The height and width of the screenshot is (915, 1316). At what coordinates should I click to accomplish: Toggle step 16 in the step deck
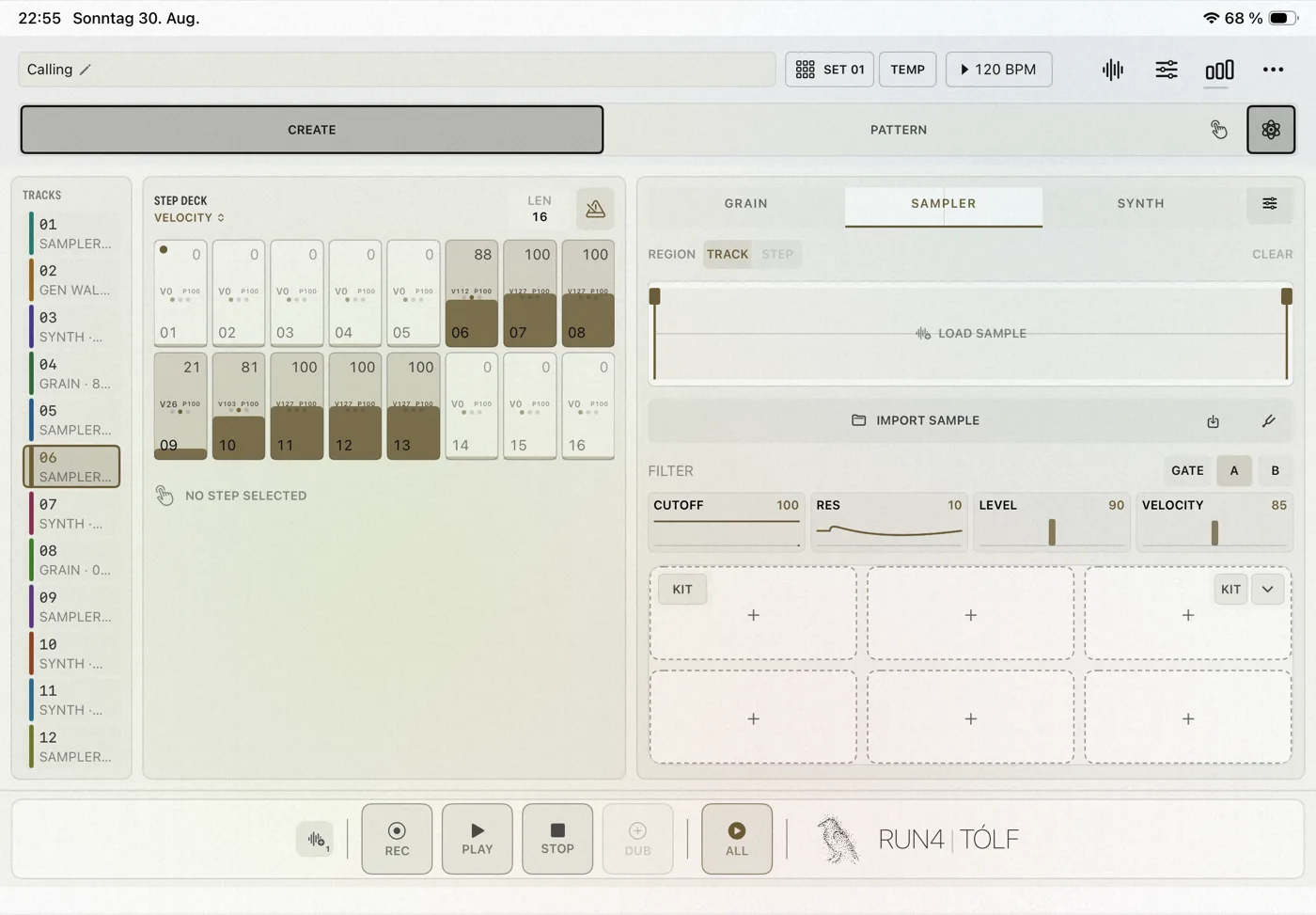tap(588, 406)
